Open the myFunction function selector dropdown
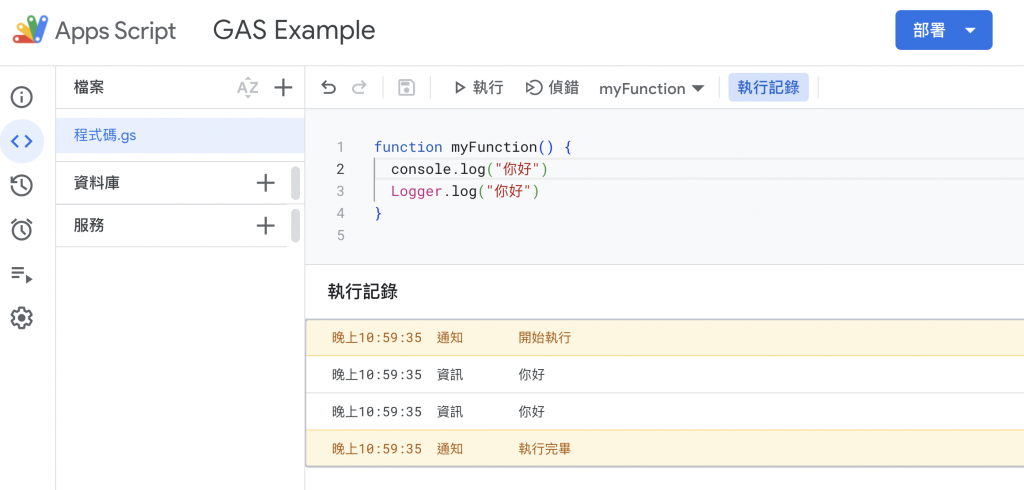 (x=651, y=89)
